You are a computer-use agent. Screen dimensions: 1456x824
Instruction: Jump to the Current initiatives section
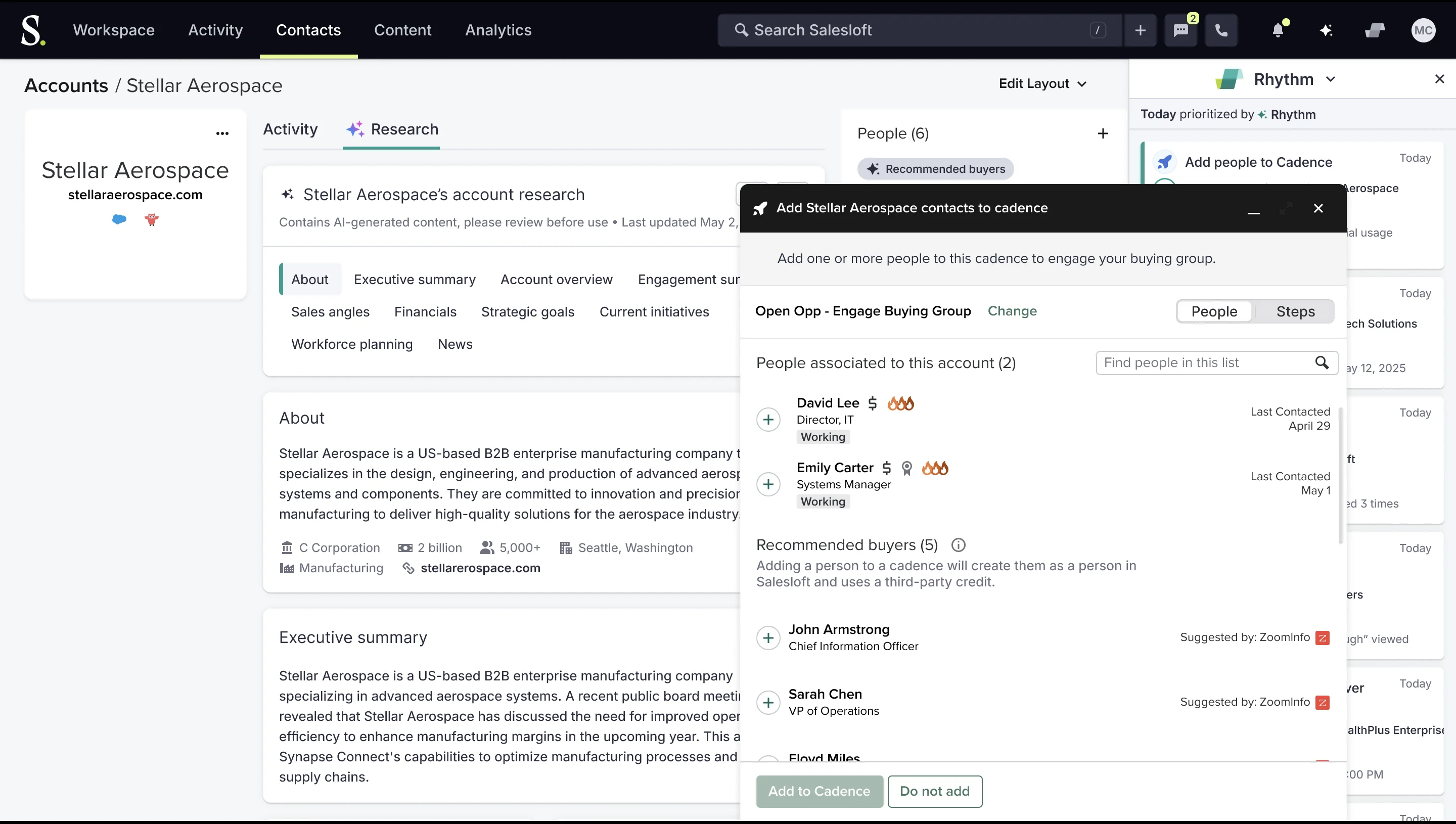click(654, 312)
